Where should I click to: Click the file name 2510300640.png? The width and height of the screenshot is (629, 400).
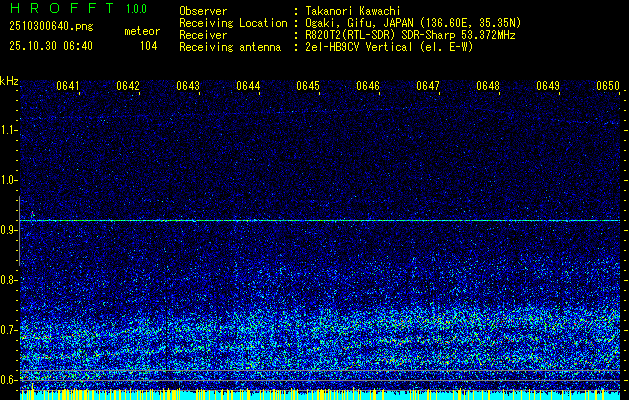point(51,27)
